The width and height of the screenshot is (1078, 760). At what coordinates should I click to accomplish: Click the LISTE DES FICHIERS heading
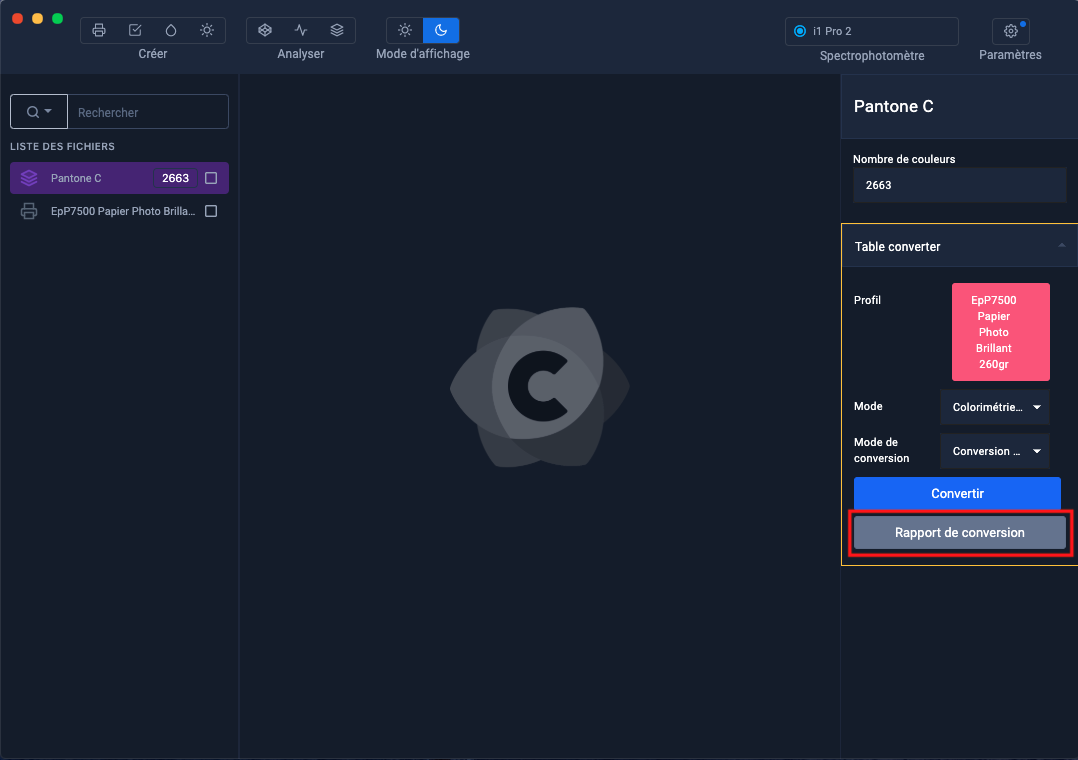click(62, 146)
